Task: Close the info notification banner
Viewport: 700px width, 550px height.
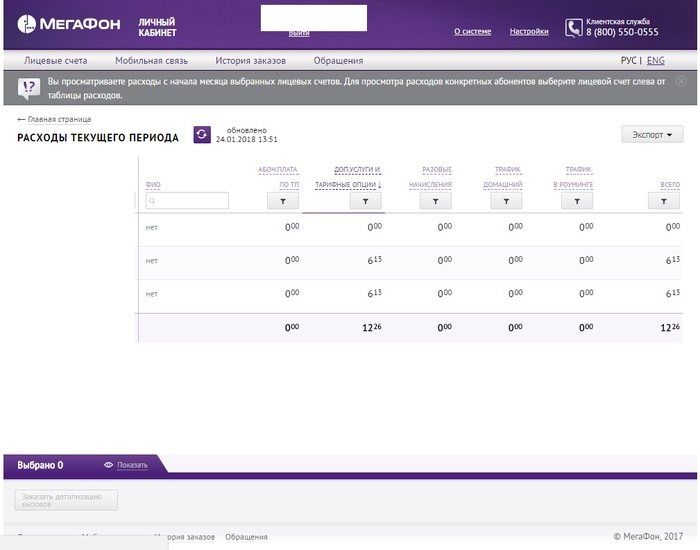Action: click(682, 80)
